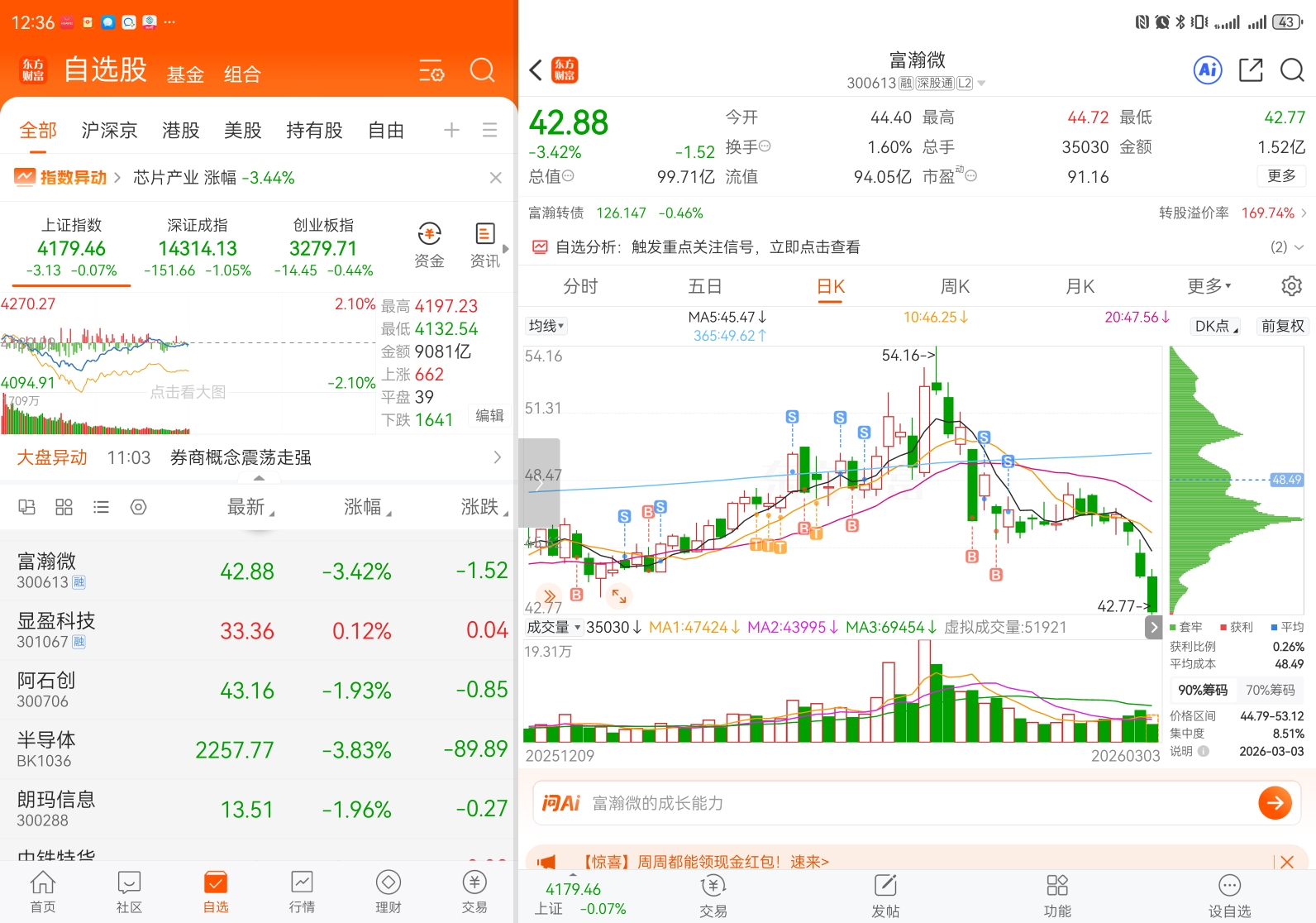Open 富瀚转债 convertible bond link
The image size is (1316, 923).
tap(615, 213)
